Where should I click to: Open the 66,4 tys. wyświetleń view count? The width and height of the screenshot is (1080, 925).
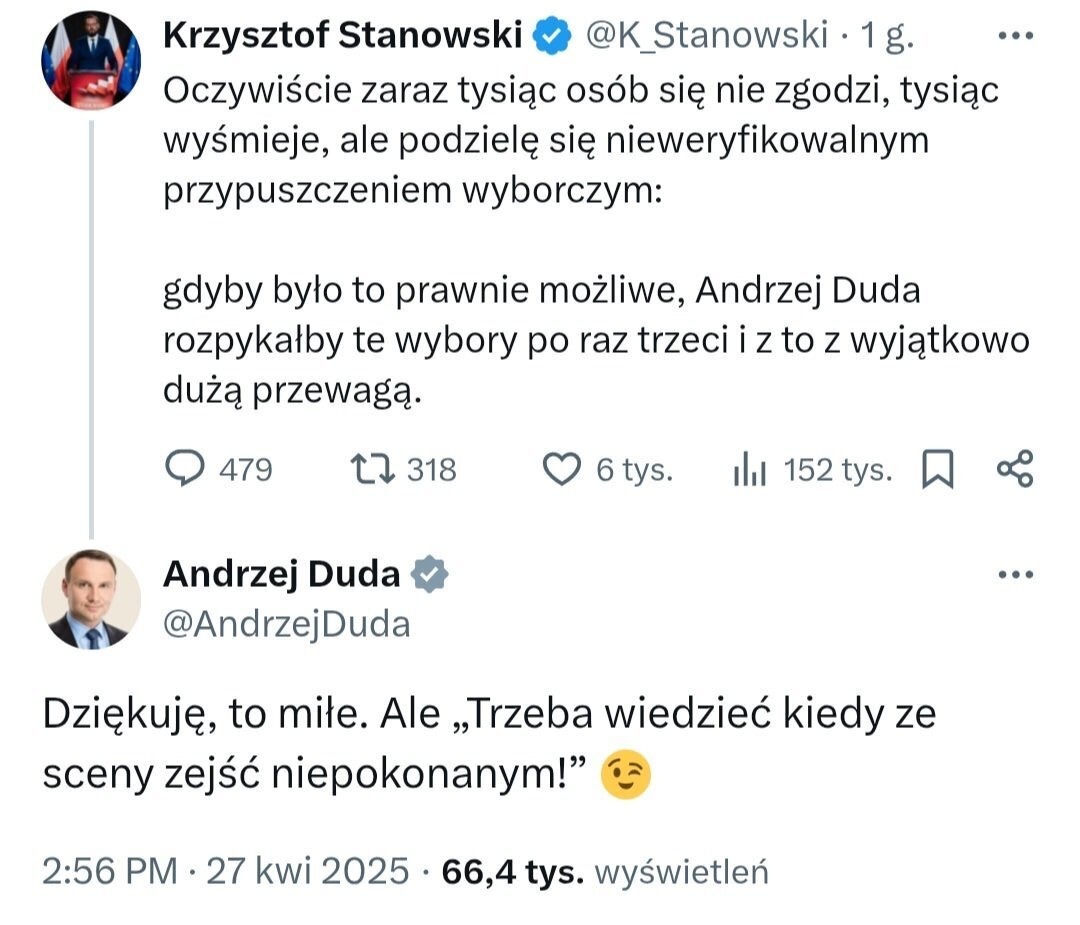tap(605, 871)
